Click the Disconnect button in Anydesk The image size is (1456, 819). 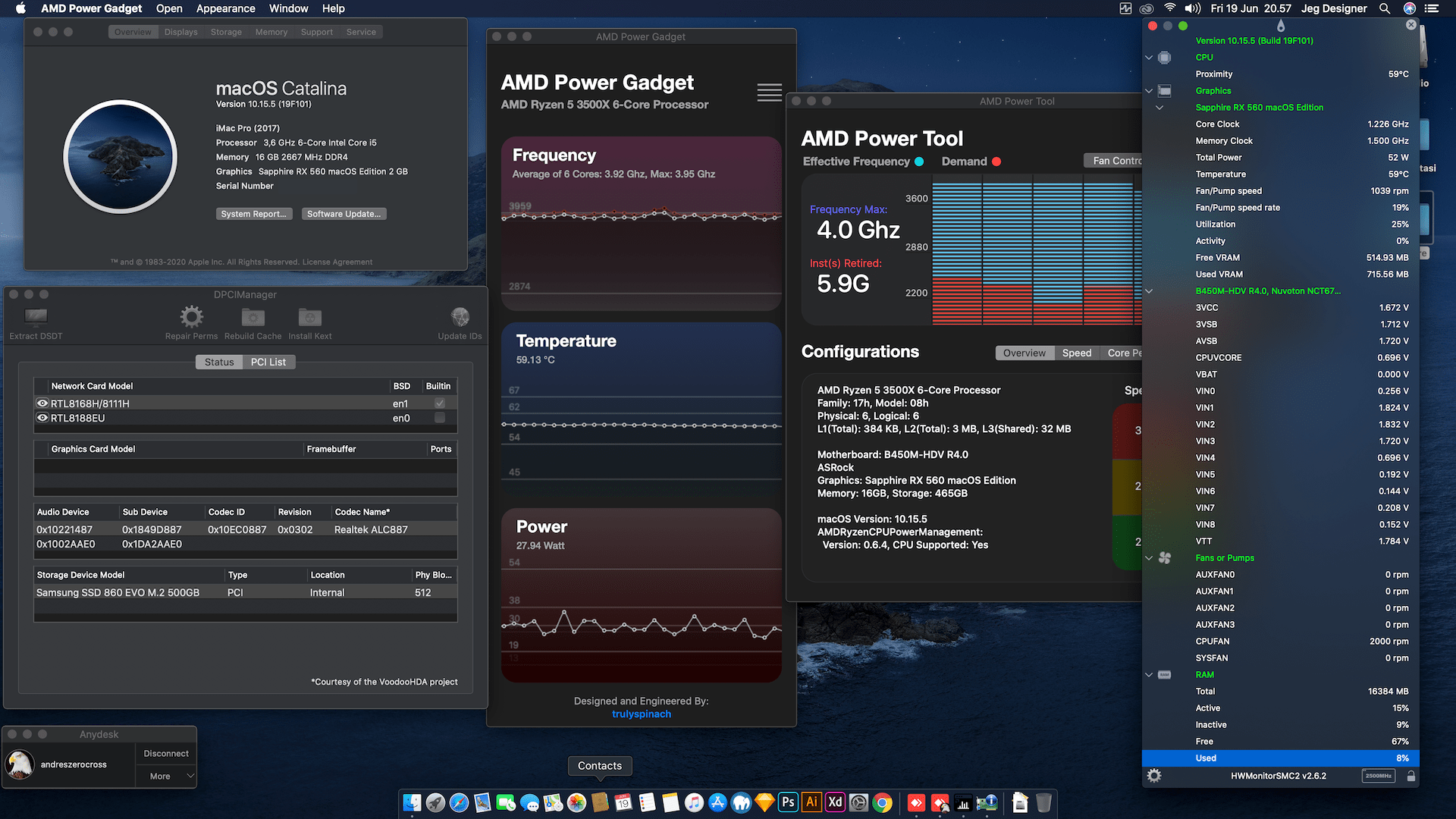pos(166,754)
